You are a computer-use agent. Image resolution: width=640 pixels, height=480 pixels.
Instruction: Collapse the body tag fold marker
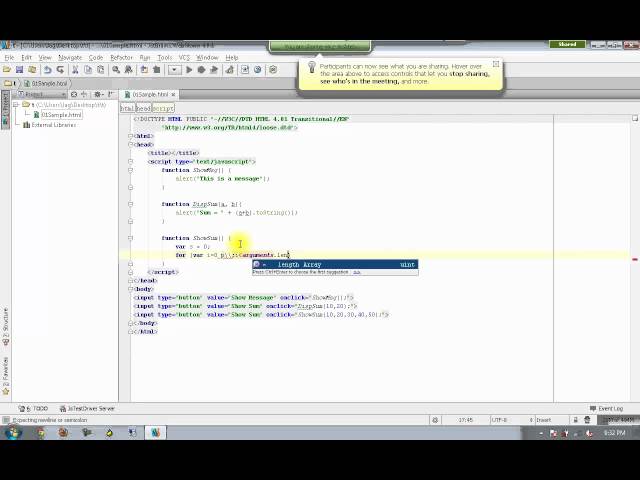pos(131,289)
